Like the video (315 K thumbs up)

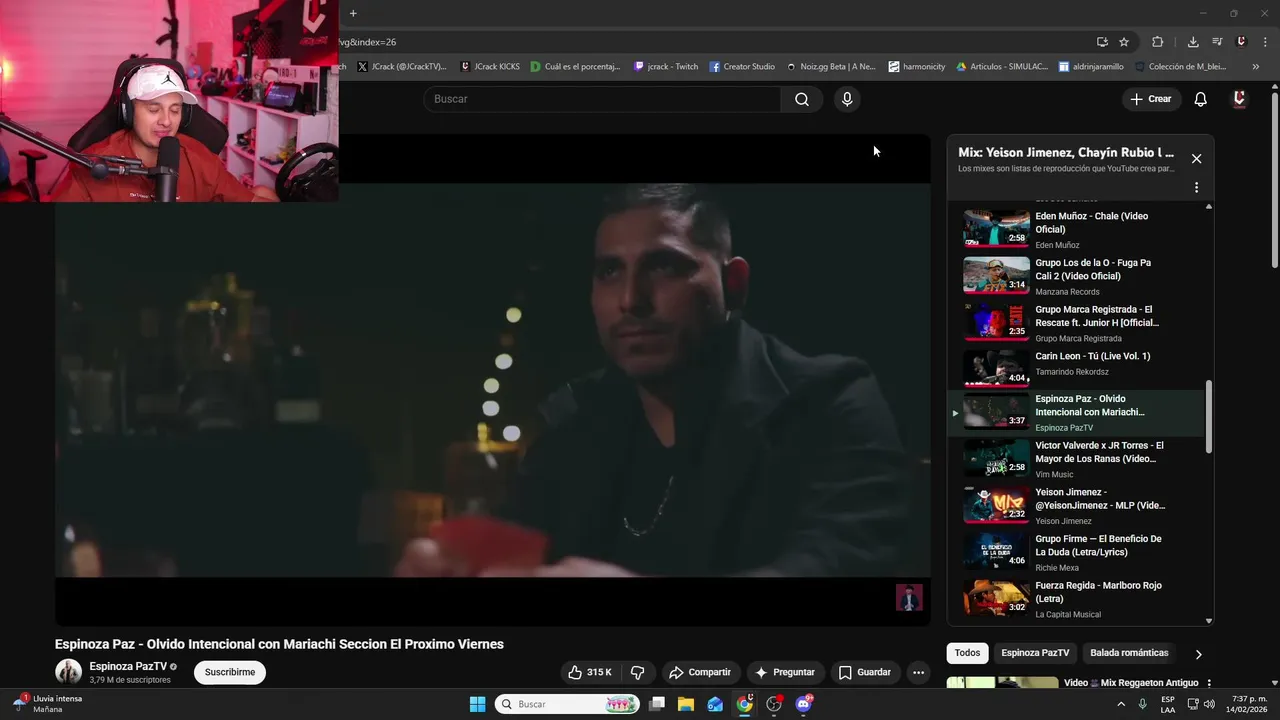tap(589, 672)
